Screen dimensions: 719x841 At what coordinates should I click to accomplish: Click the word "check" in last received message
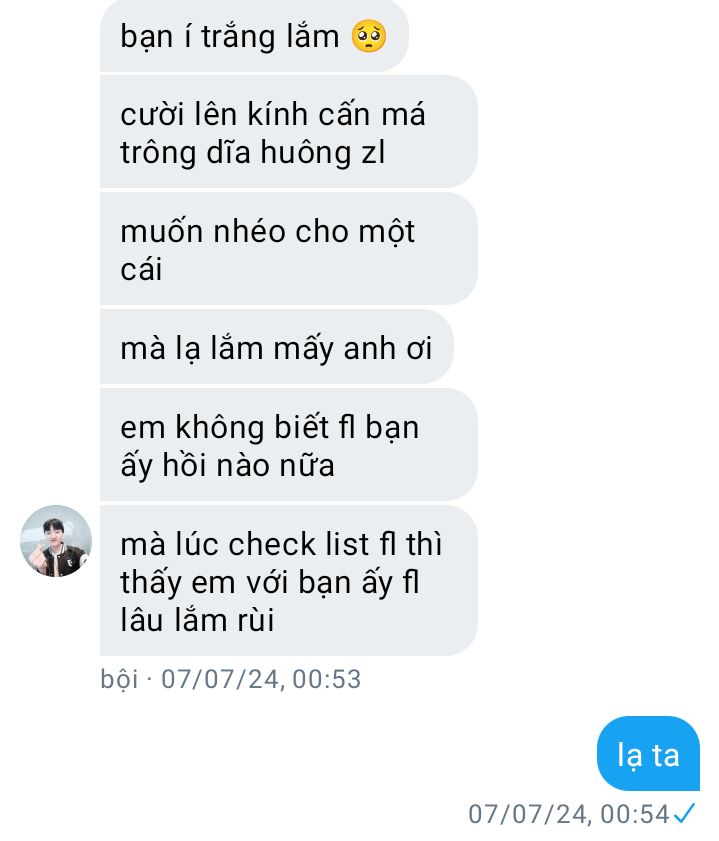[x=272, y=544]
